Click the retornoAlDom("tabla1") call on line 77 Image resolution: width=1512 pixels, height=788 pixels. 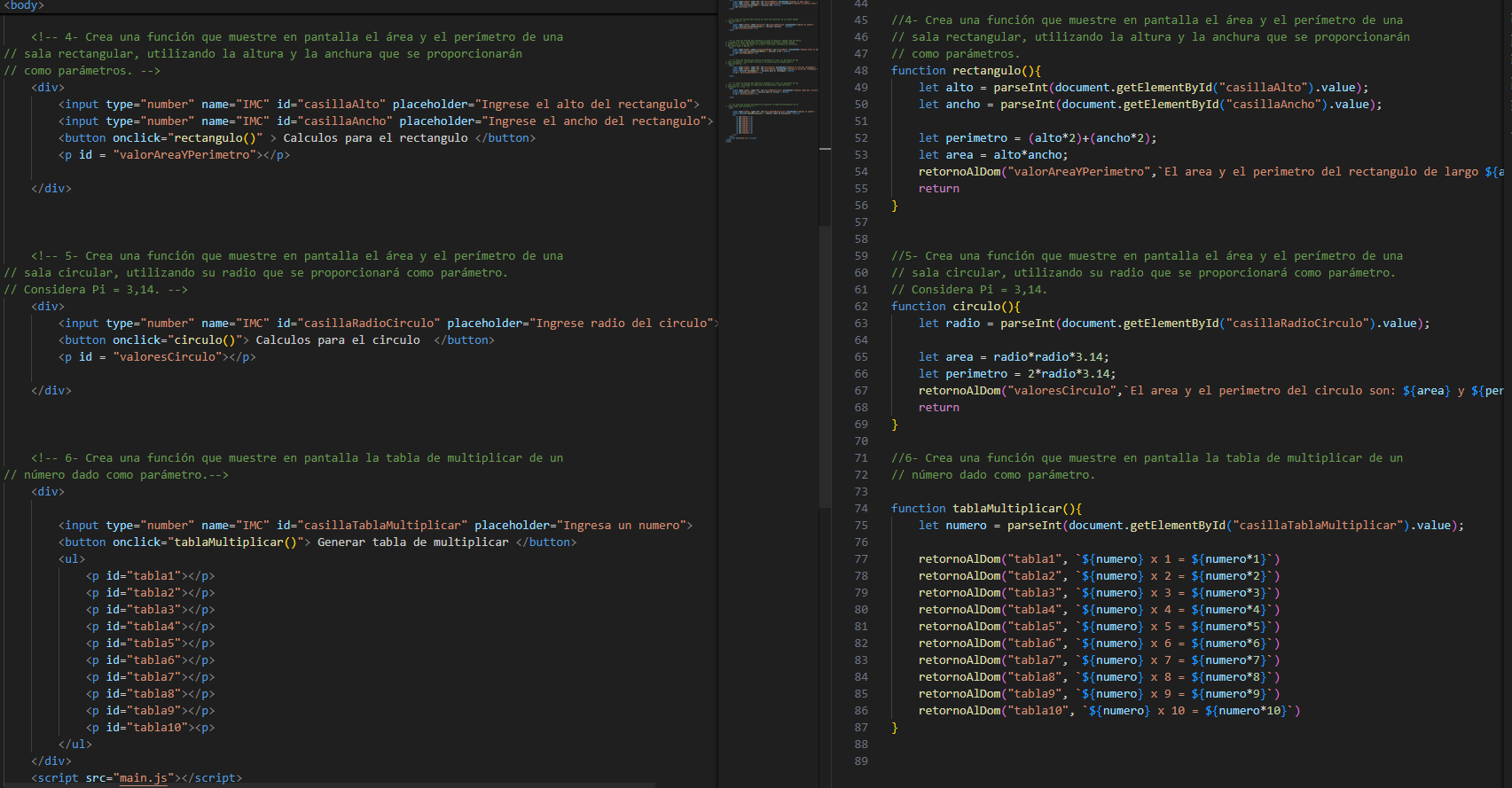pos(1099,559)
